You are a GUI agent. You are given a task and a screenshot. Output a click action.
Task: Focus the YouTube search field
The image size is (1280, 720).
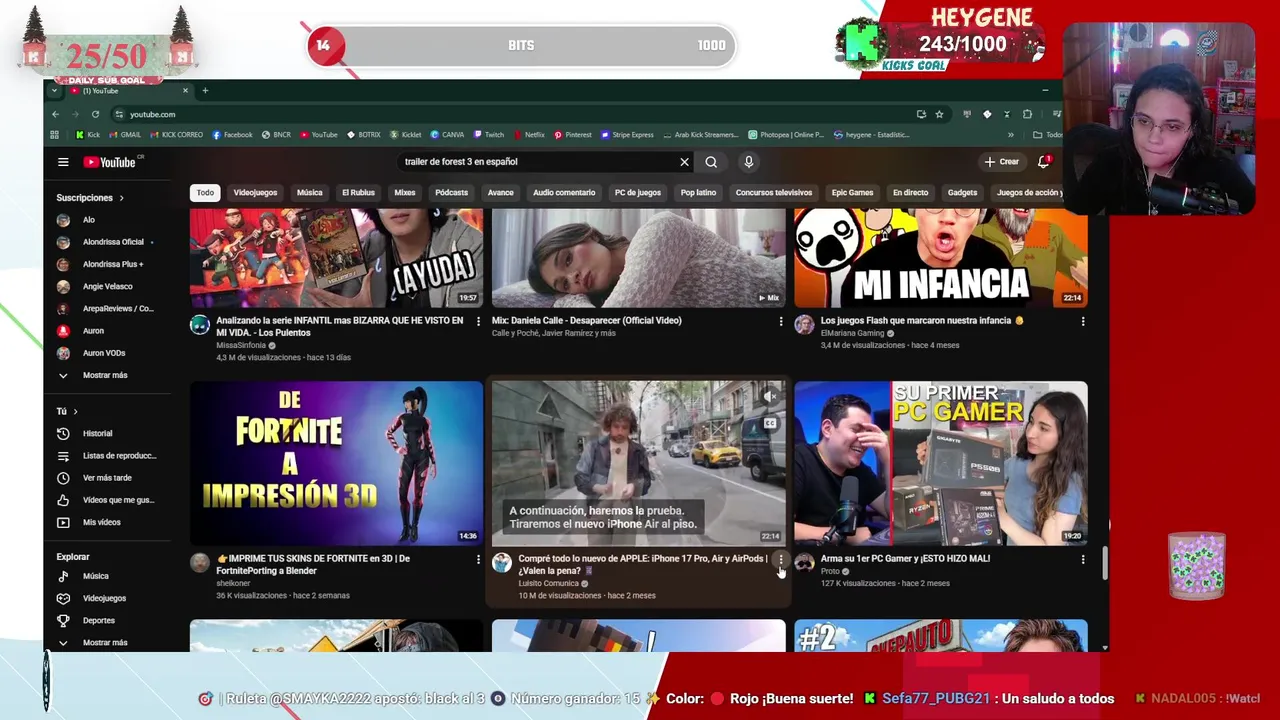[540, 162]
